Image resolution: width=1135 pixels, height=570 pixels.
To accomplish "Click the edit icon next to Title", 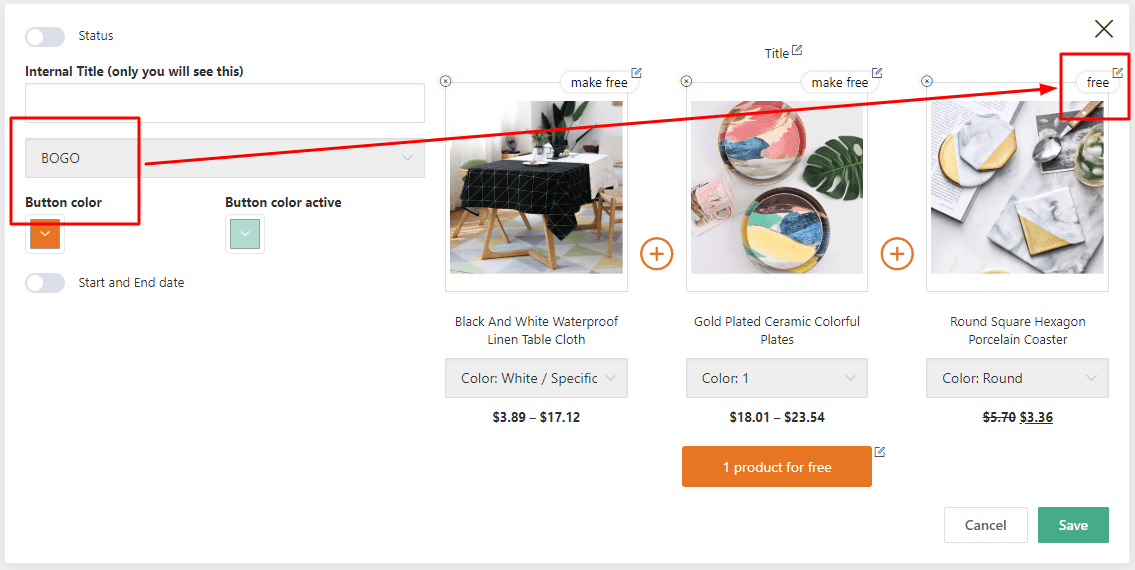I will (797, 51).
